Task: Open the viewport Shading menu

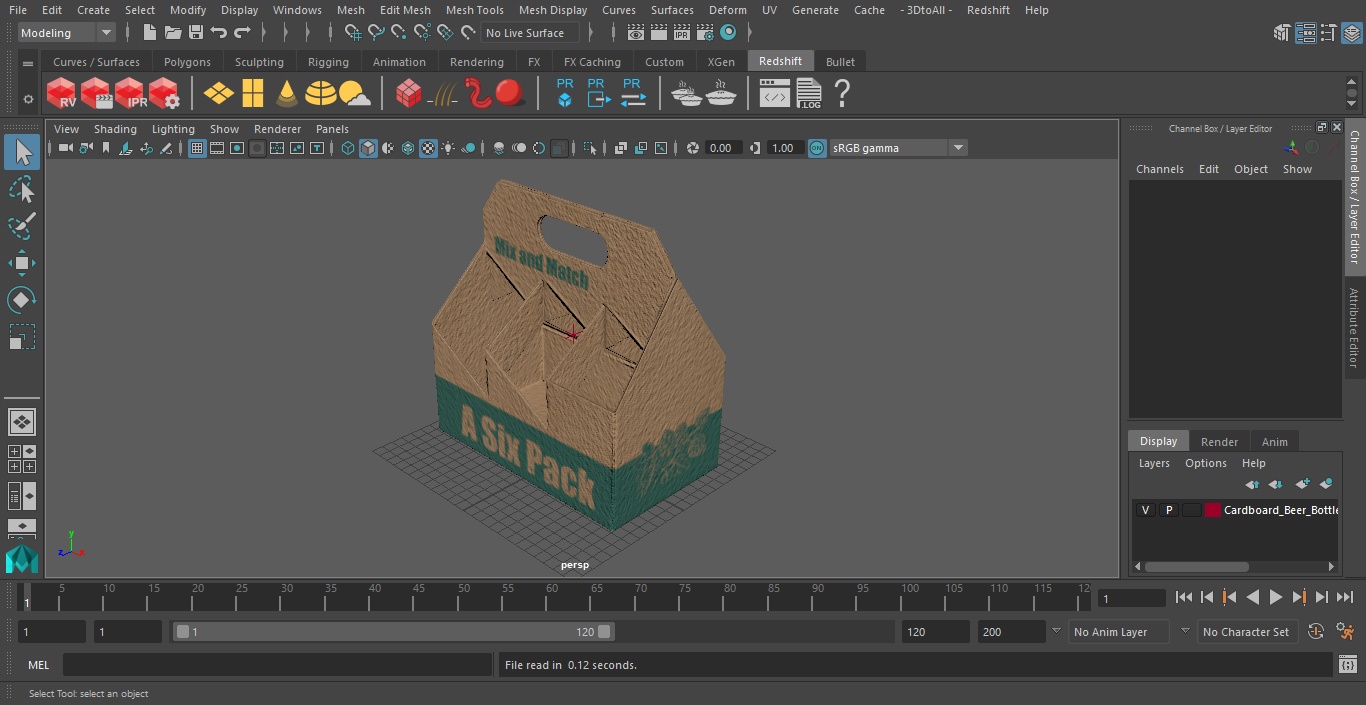Action: (115, 129)
